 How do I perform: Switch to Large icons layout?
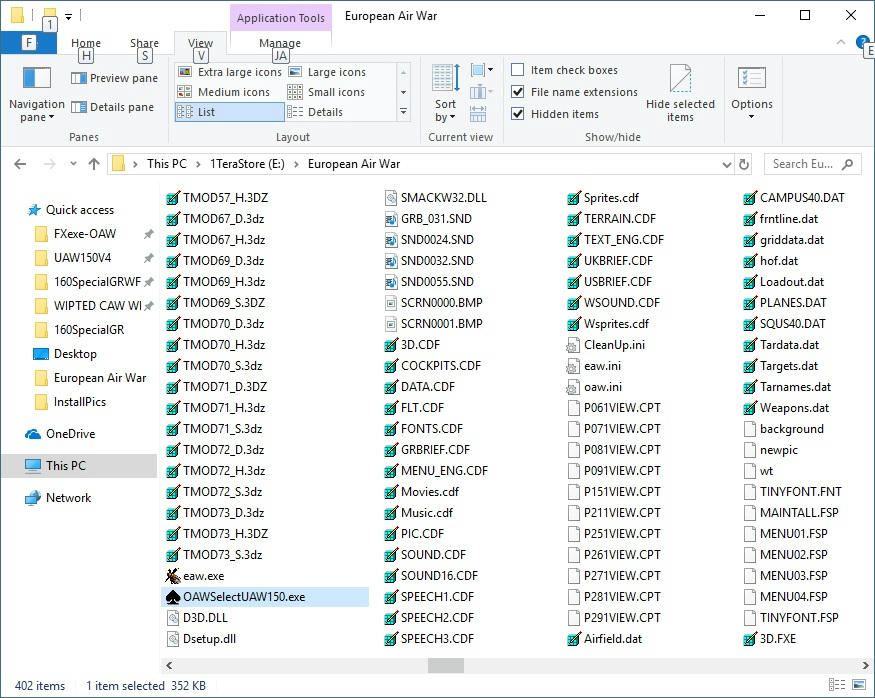[x=327, y=72]
